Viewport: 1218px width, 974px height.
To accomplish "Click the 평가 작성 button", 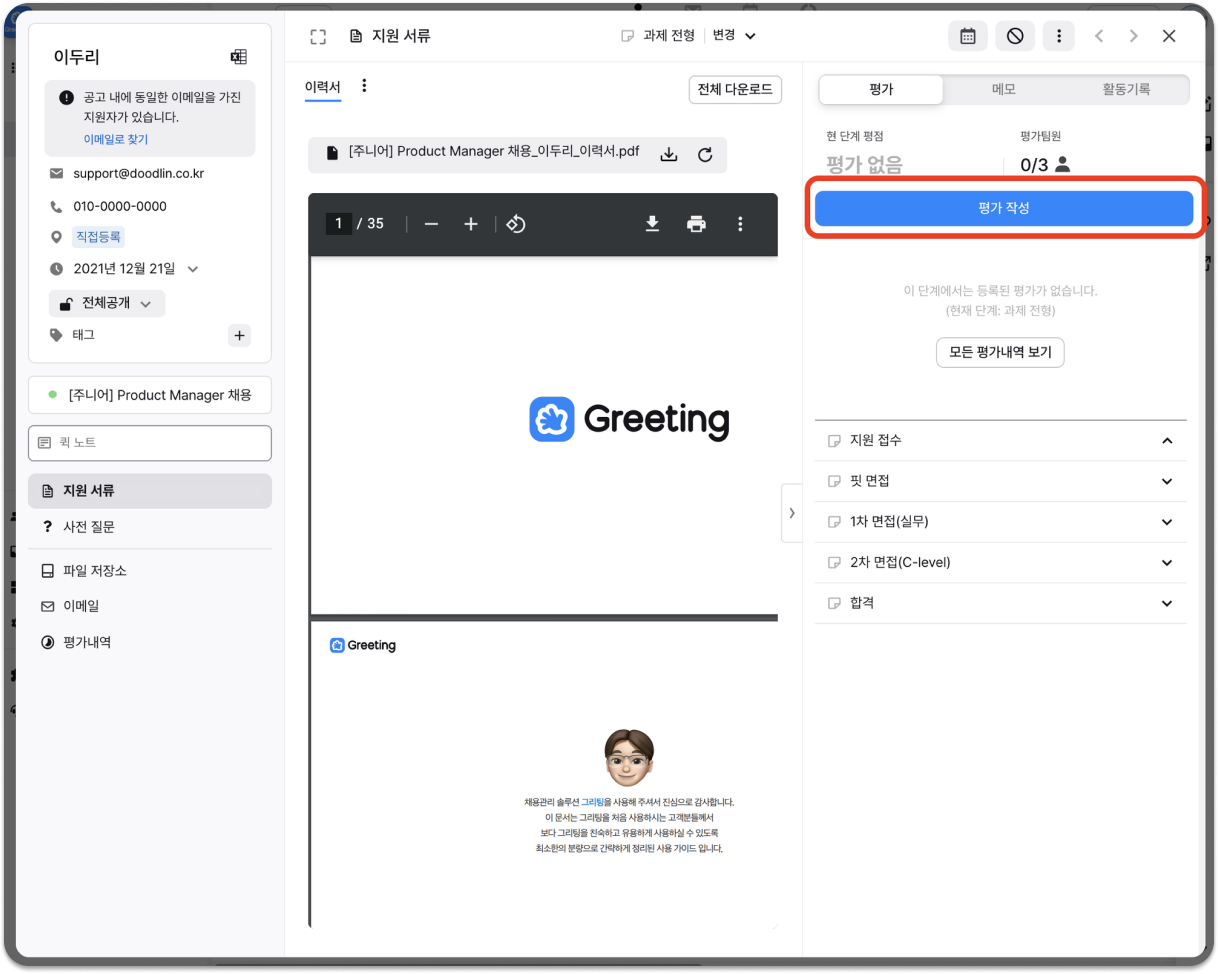I will pyautogui.click(x=1004, y=208).
